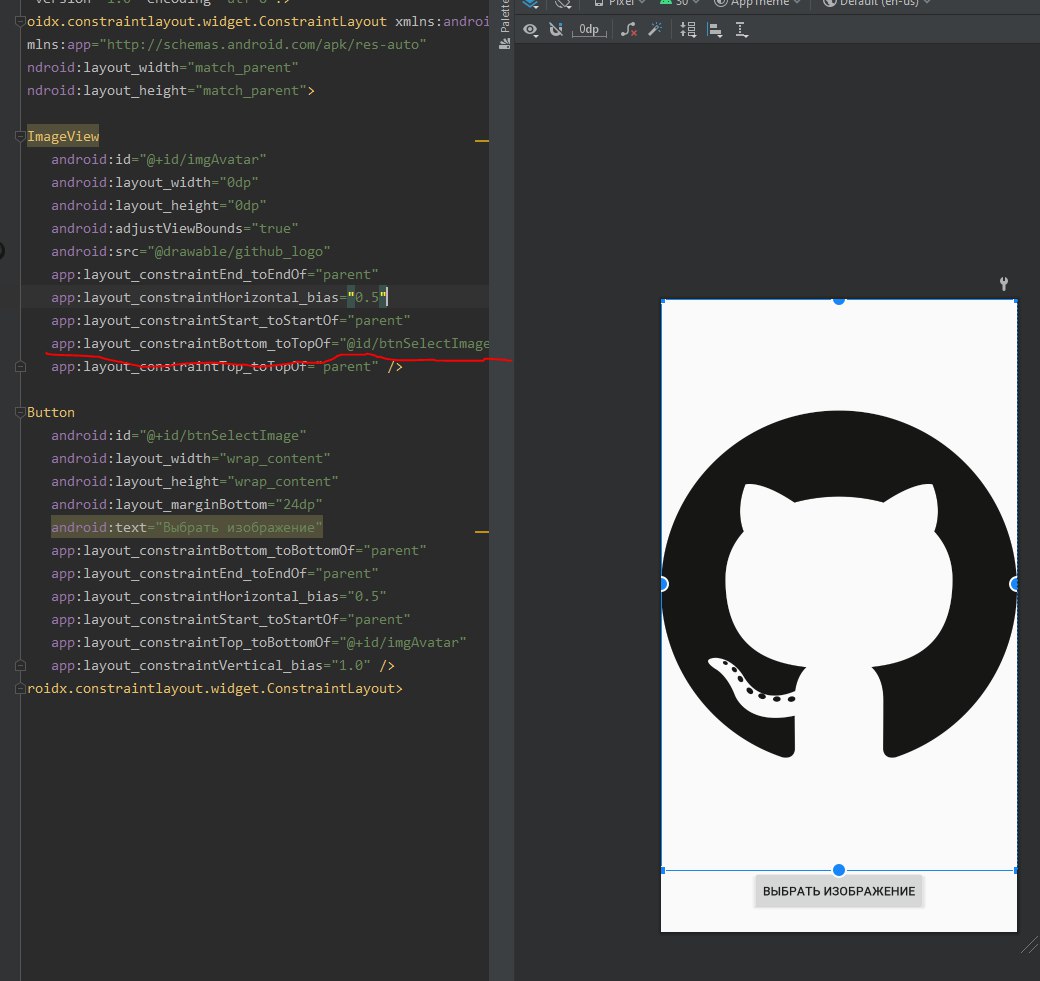Click the fold end marker at constraintTop_toTopOf line
The height and width of the screenshot is (981, 1040).
click(x=21, y=366)
